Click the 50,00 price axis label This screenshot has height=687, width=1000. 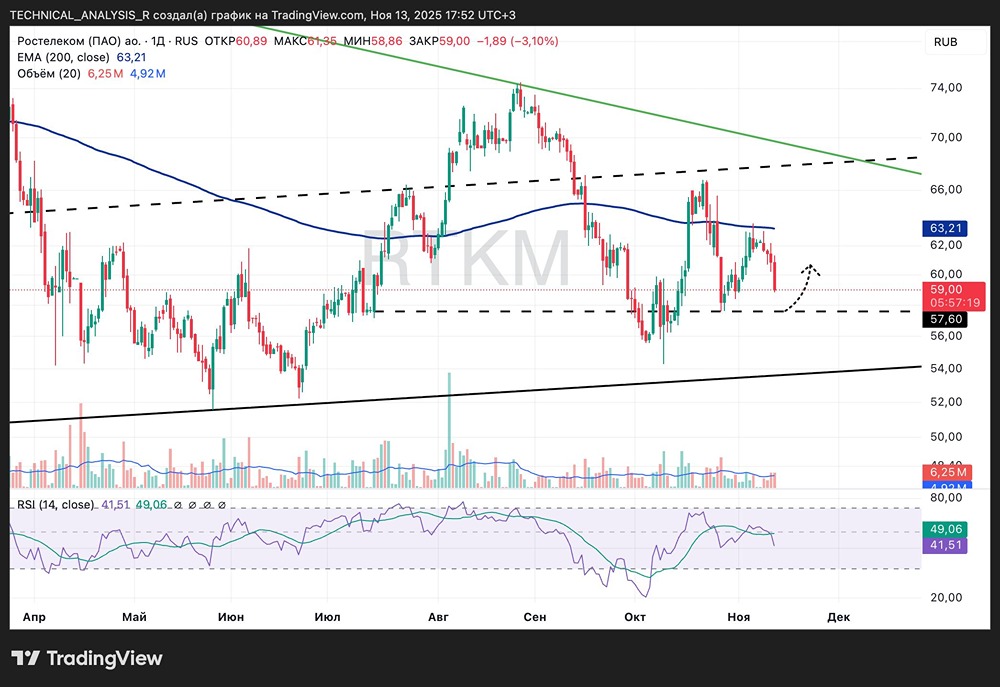[x=946, y=437]
